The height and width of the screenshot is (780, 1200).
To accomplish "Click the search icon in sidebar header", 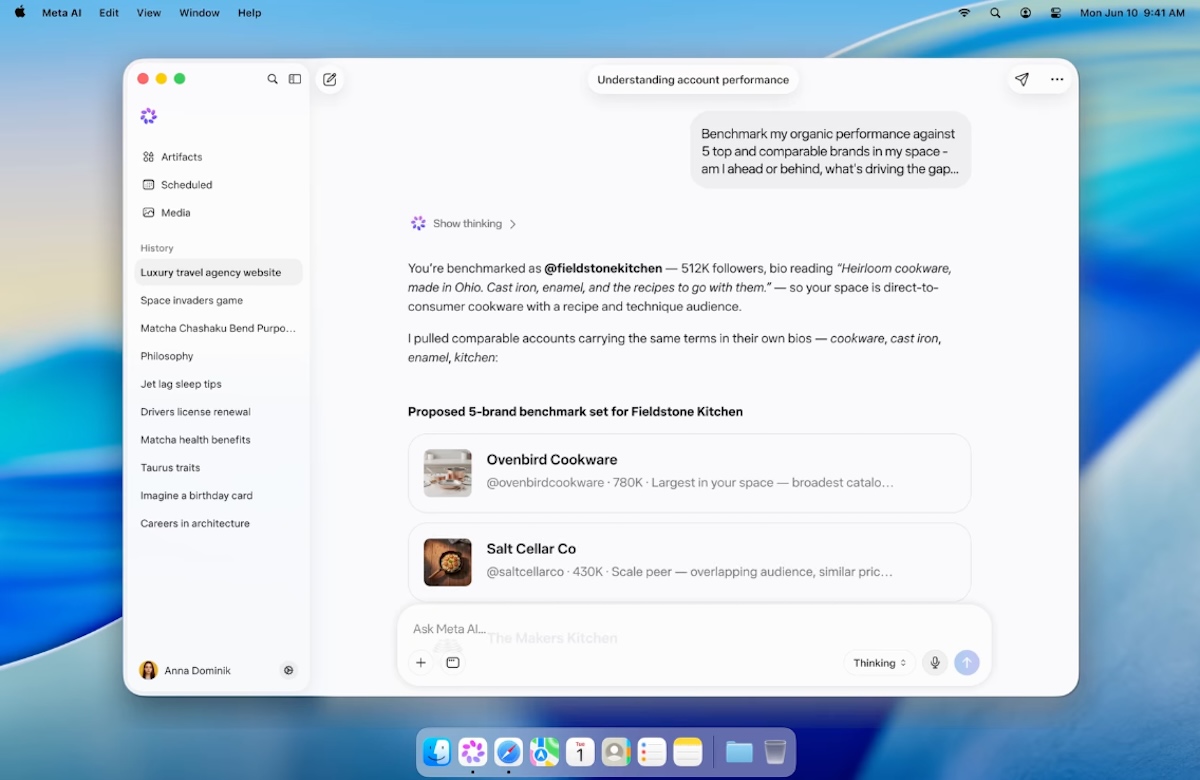I will click(x=272, y=79).
